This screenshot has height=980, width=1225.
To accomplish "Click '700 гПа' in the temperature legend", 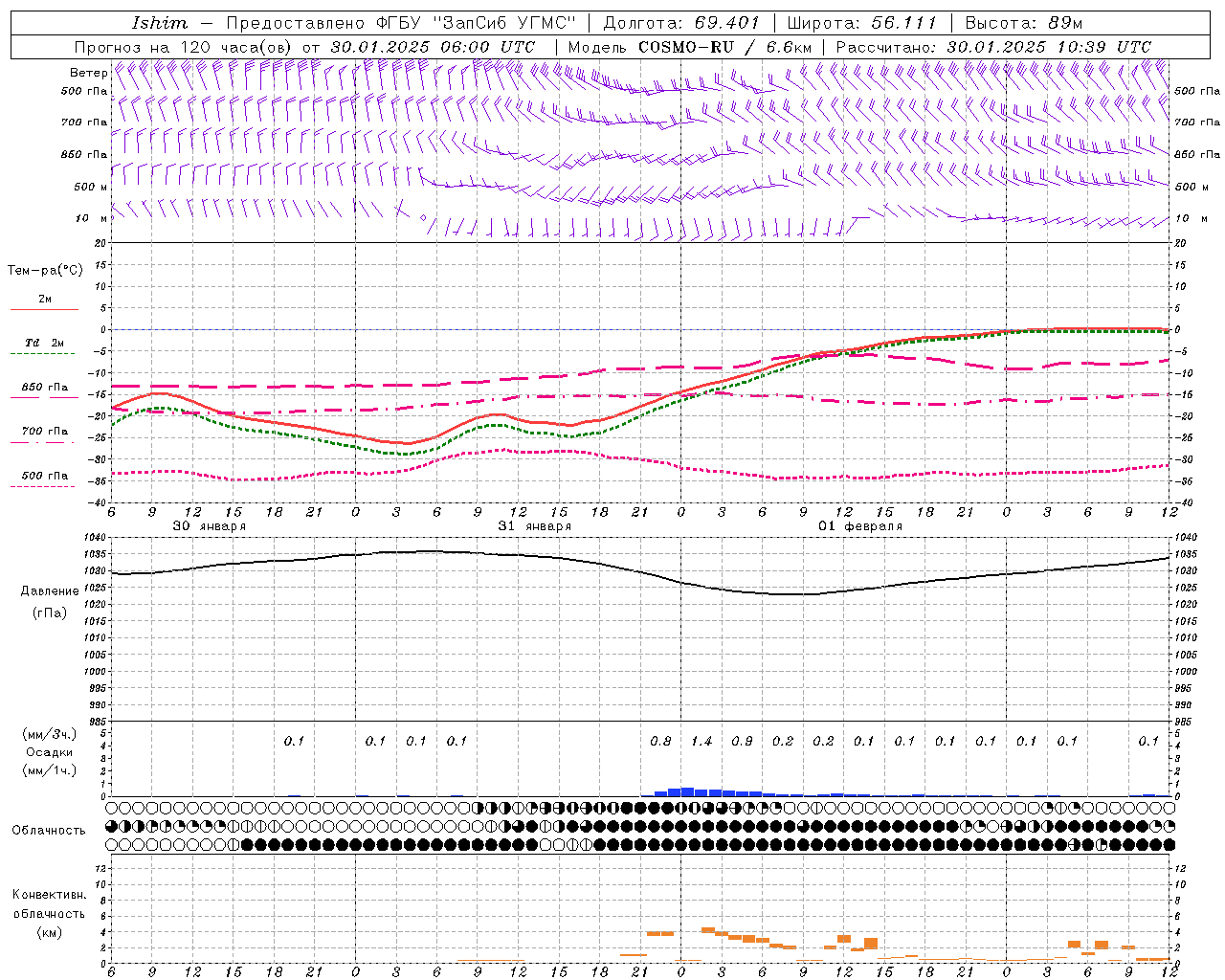I will (45, 432).
